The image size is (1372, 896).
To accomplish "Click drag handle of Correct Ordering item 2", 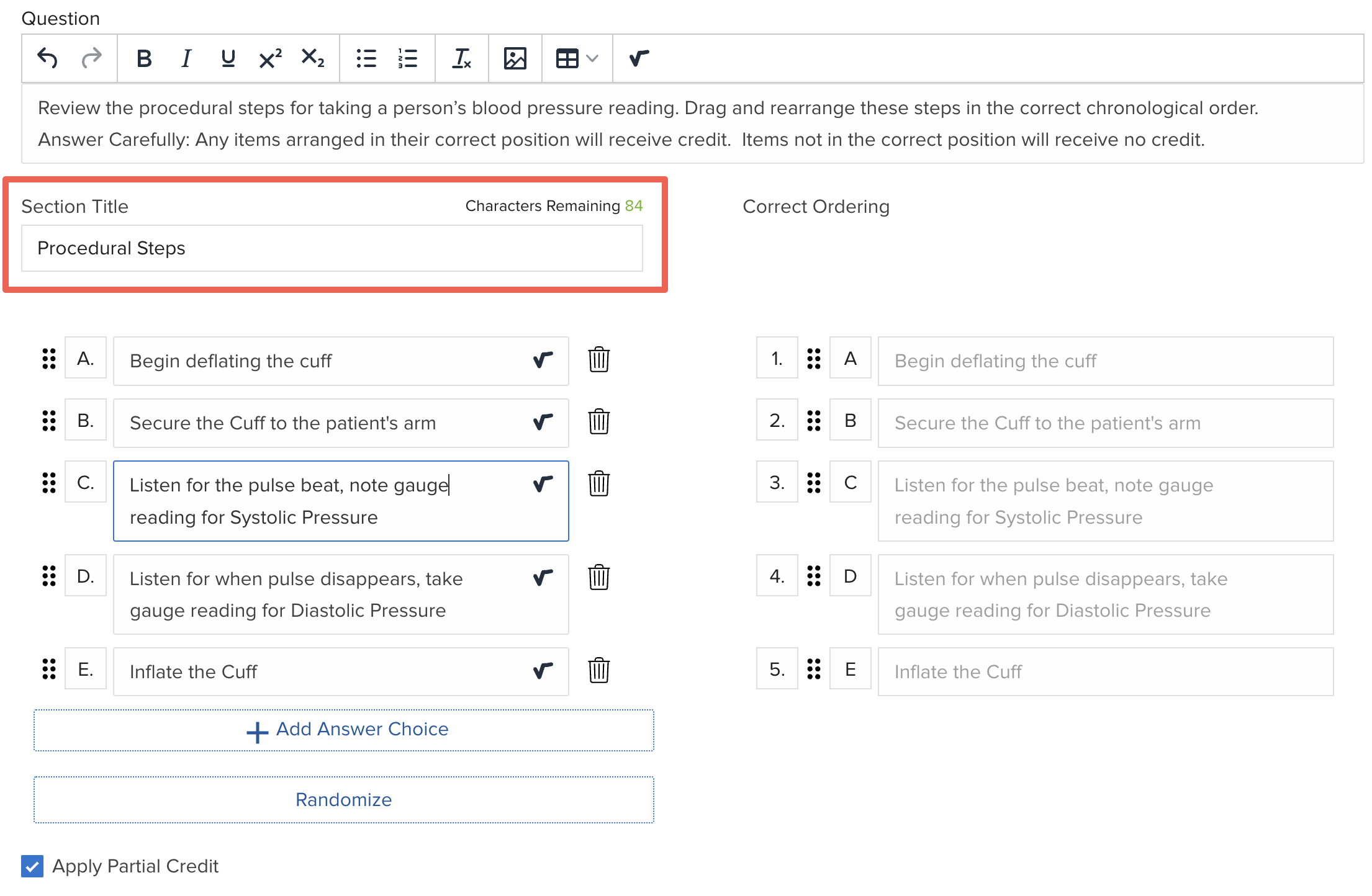I will pos(814,421).
